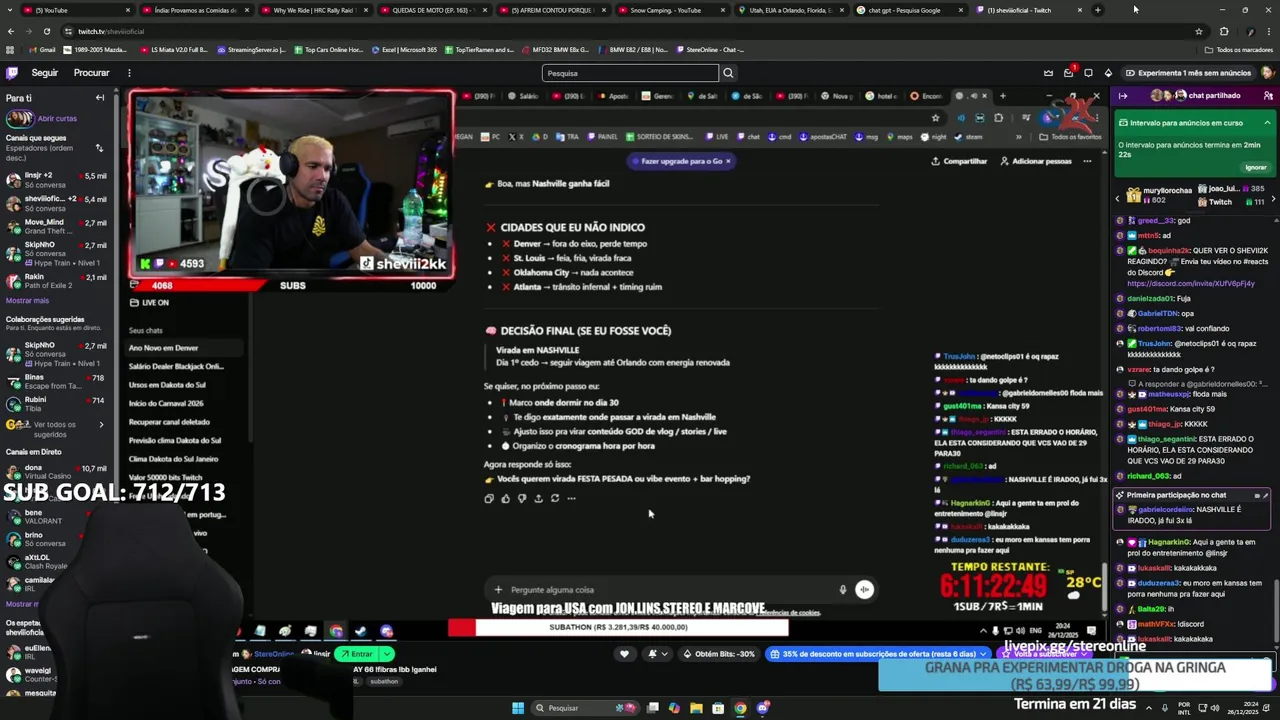Dismiss the Fazer upgrade para o Go pill

point(728,161)
